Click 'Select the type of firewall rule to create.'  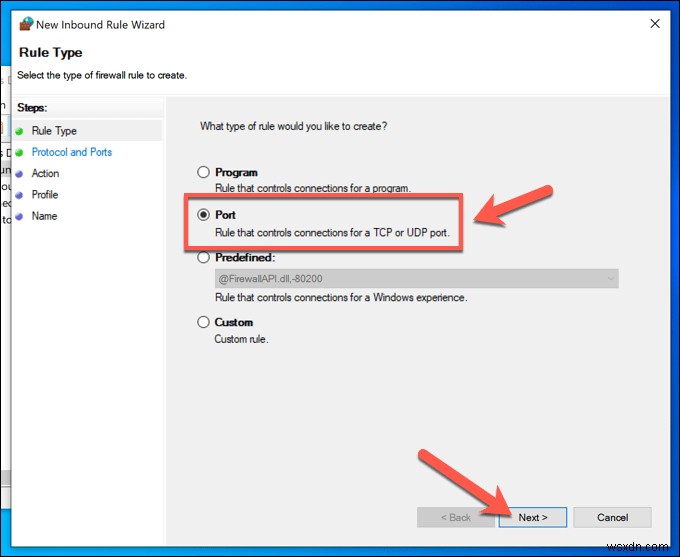pyautogui.click(x=102, y=75)
